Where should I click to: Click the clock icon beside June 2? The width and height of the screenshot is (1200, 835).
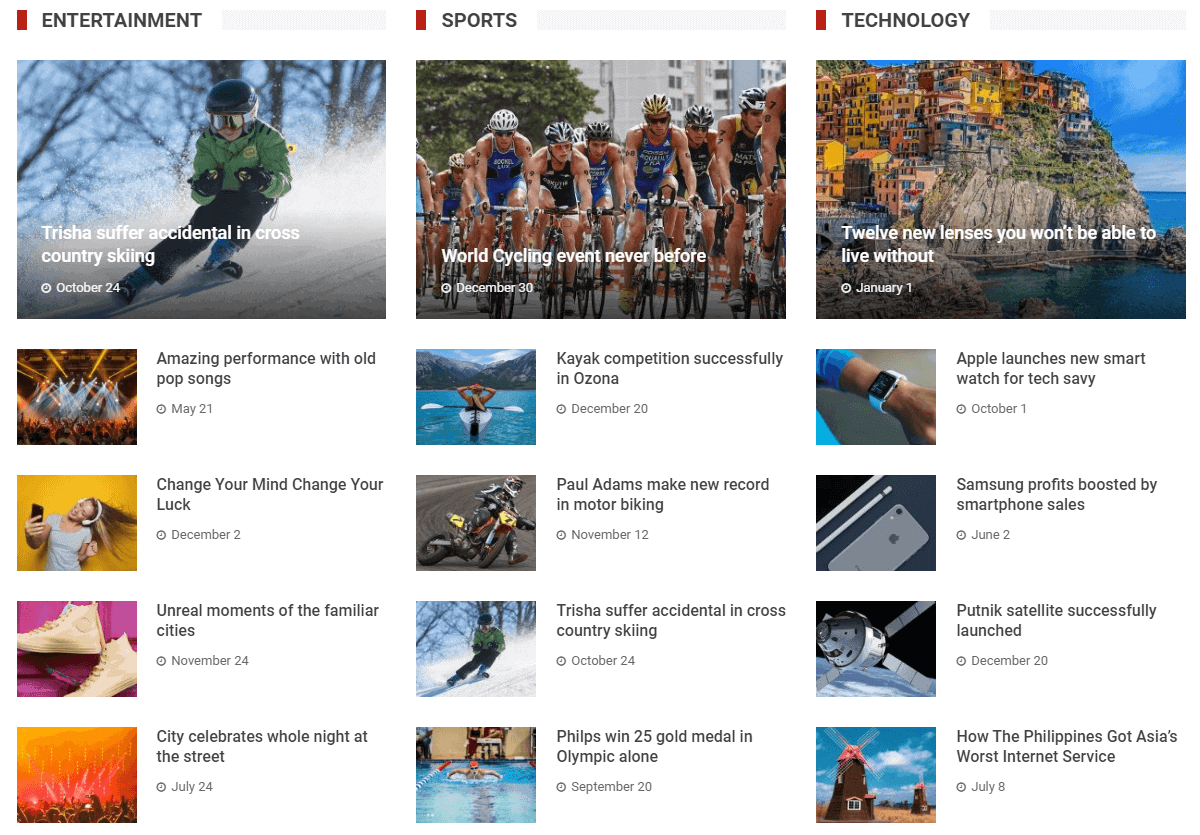(961, 535)
